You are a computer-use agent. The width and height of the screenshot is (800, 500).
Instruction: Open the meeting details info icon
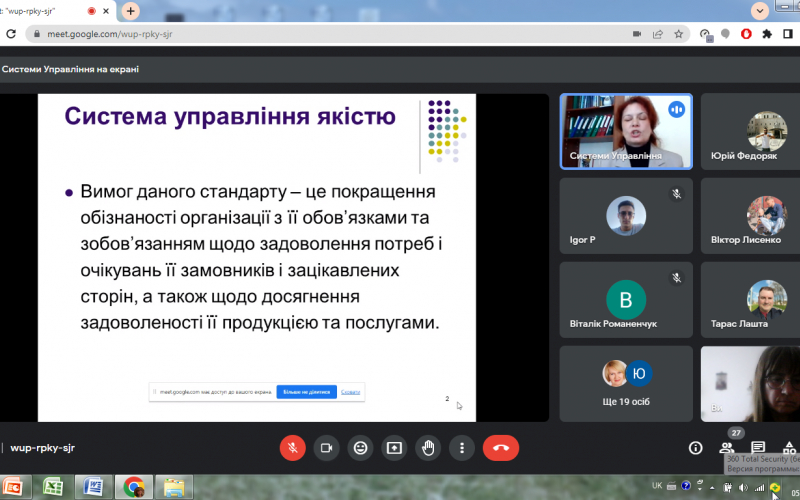click(695, 448)
